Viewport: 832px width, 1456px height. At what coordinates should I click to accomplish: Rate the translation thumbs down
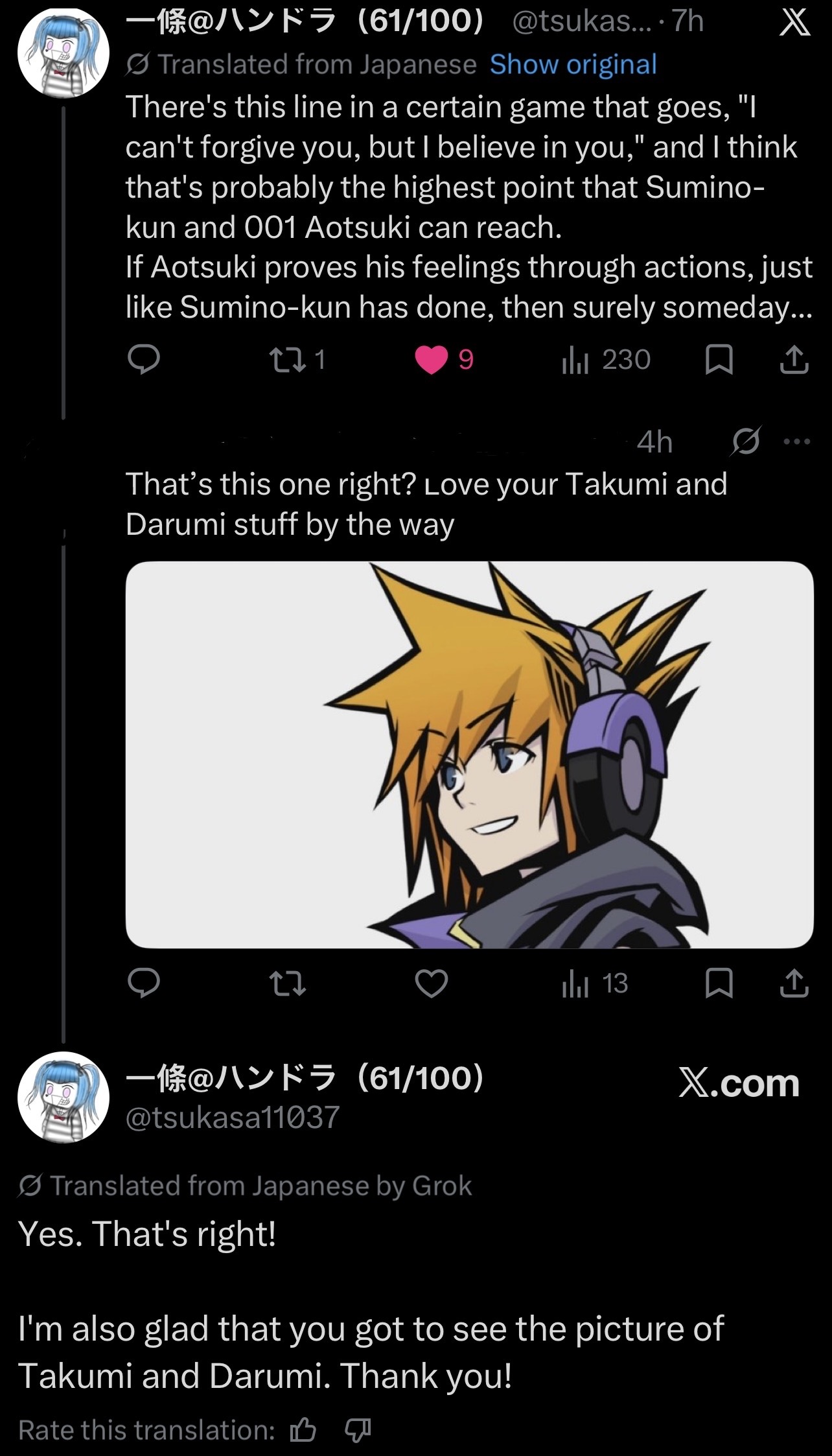[x=357, y=1431]
